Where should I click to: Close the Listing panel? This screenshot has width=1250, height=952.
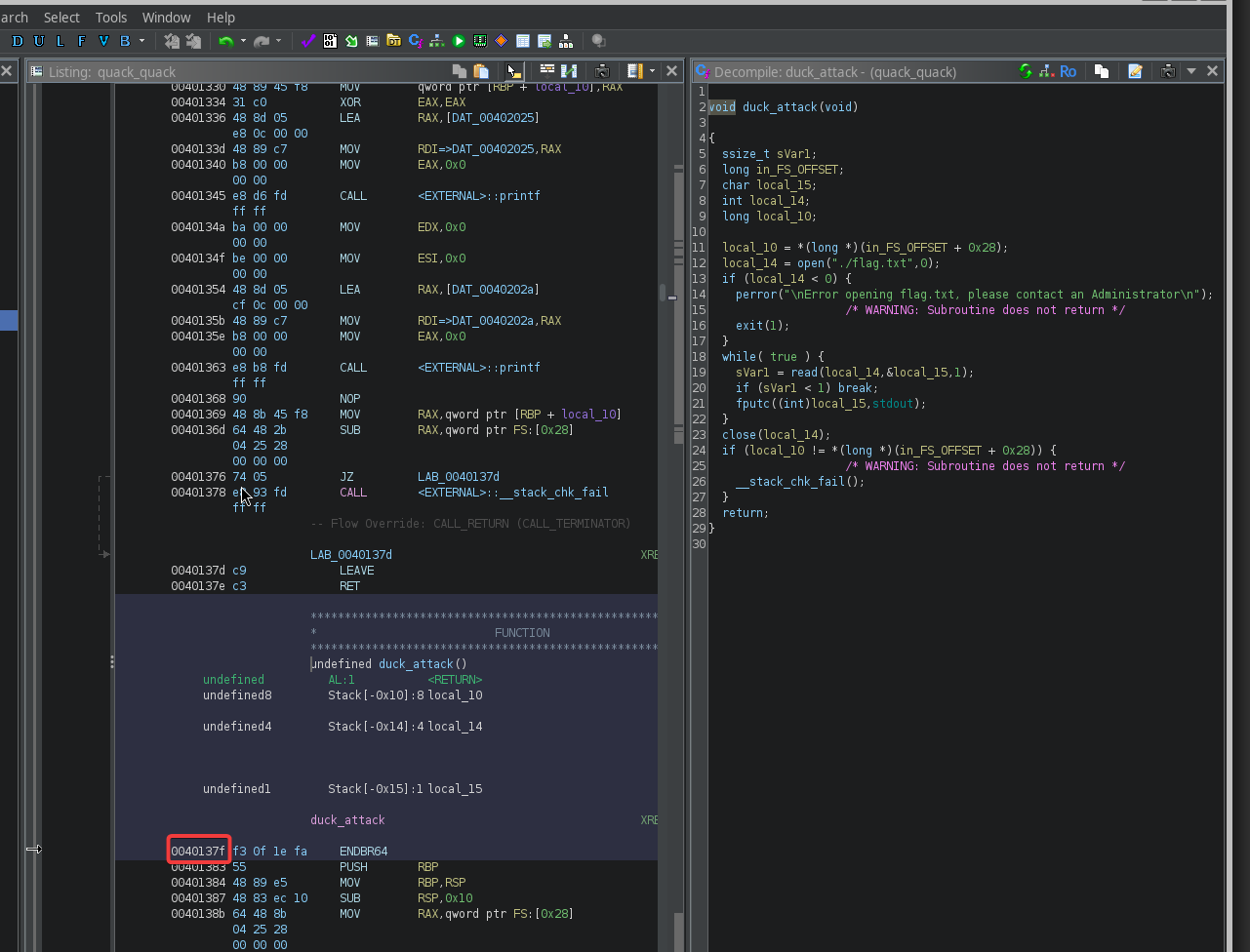point(671,71)
